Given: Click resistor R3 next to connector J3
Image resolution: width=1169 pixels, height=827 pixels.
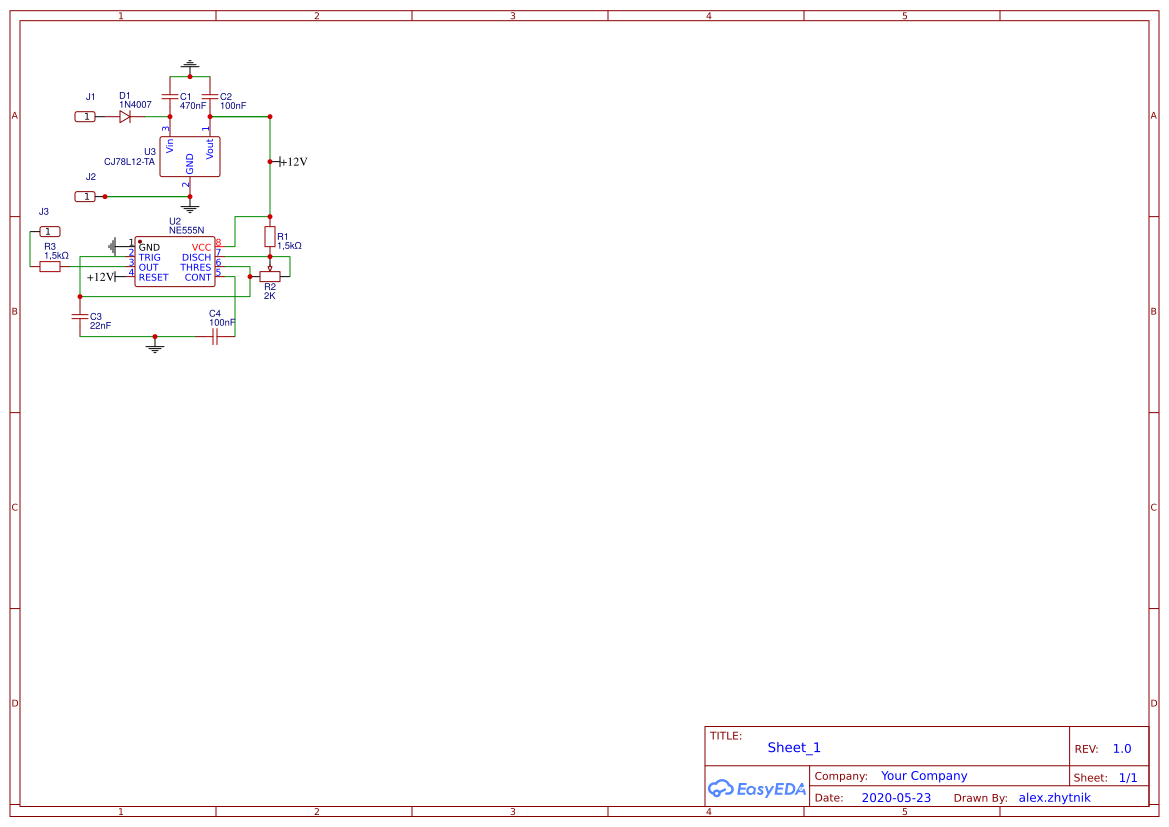Looking at the screenshot, I should pyautogui.click(x=48, y=265).
